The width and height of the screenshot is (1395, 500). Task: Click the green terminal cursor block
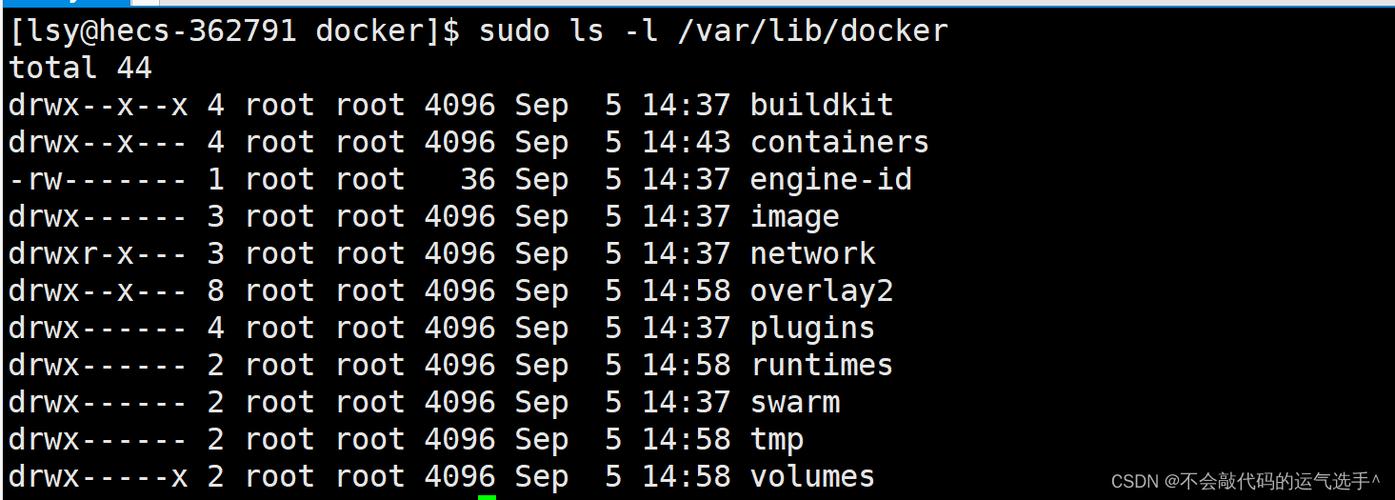tap(487, 497)
